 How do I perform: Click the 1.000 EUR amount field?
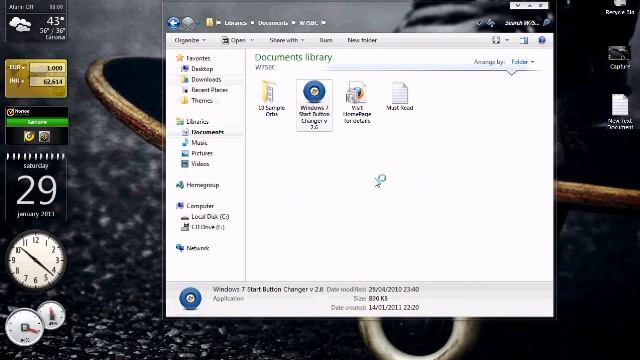pyautogui.click(x=47, y=68)
